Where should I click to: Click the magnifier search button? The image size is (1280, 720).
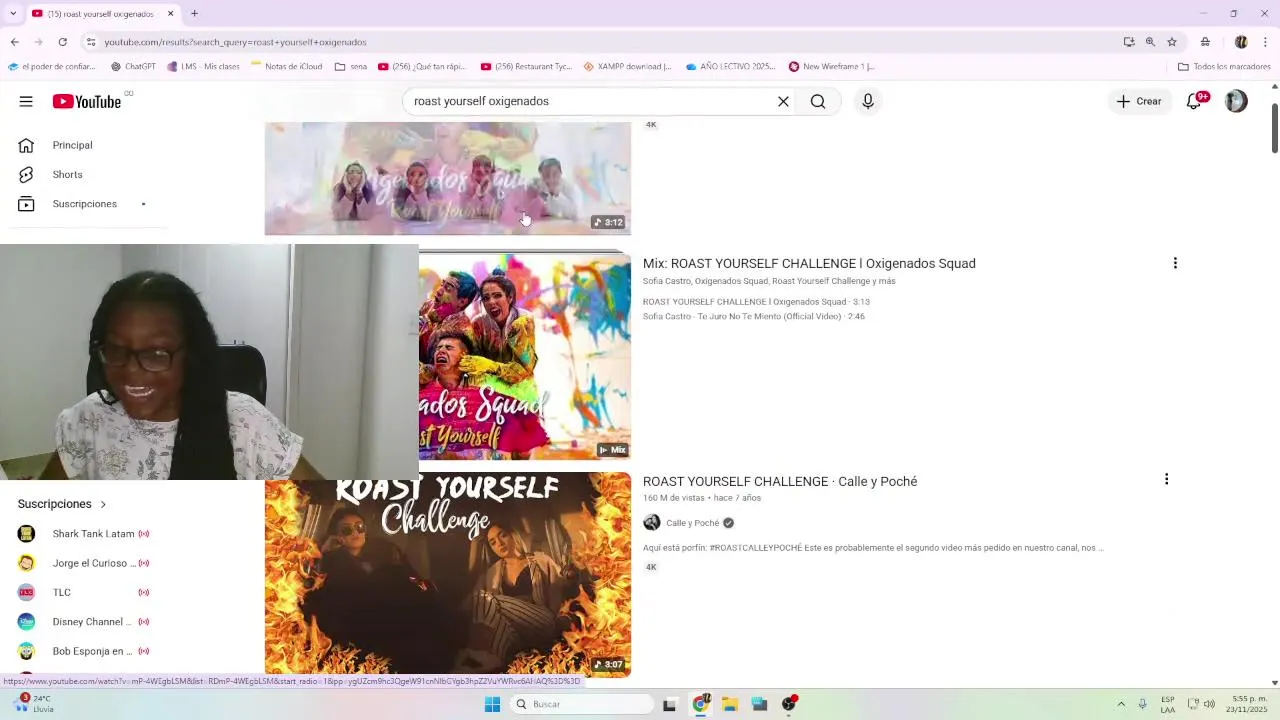pos(818,101)
